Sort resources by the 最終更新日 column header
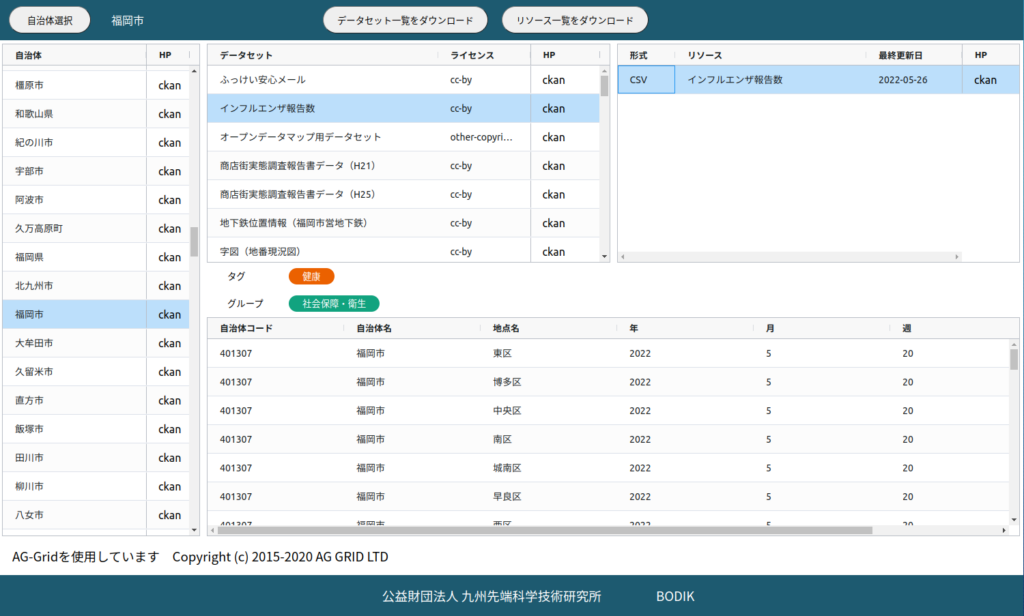The height and width of the screenshot is (616, 1024). pyautogui.click(x=900, y=55)
